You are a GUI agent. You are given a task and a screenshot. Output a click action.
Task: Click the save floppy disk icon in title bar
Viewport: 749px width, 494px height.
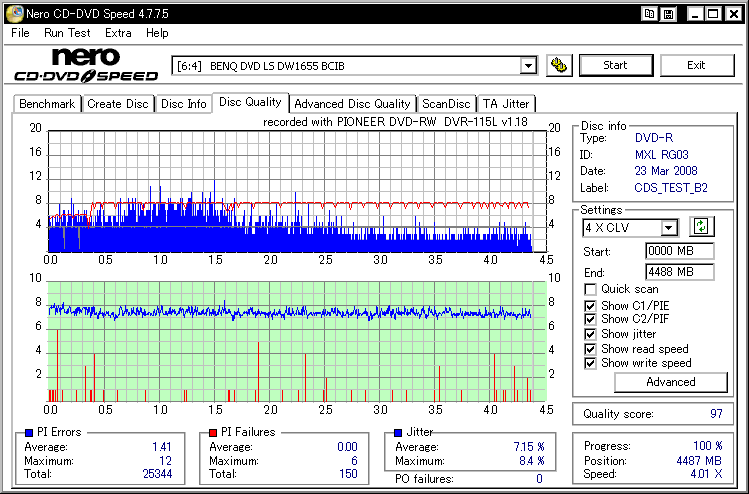click(668, 13)
